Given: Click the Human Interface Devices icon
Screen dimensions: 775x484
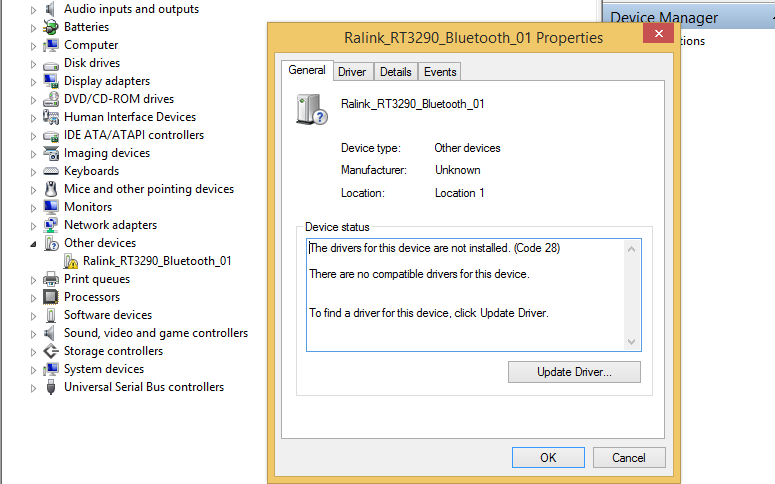Looking at the screenshot, I should [50, 117].
